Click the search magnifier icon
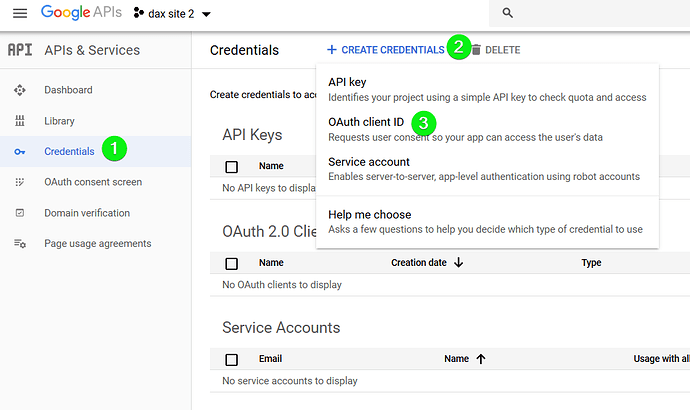This screenshot has height=410, width=690. coord(507,13)
